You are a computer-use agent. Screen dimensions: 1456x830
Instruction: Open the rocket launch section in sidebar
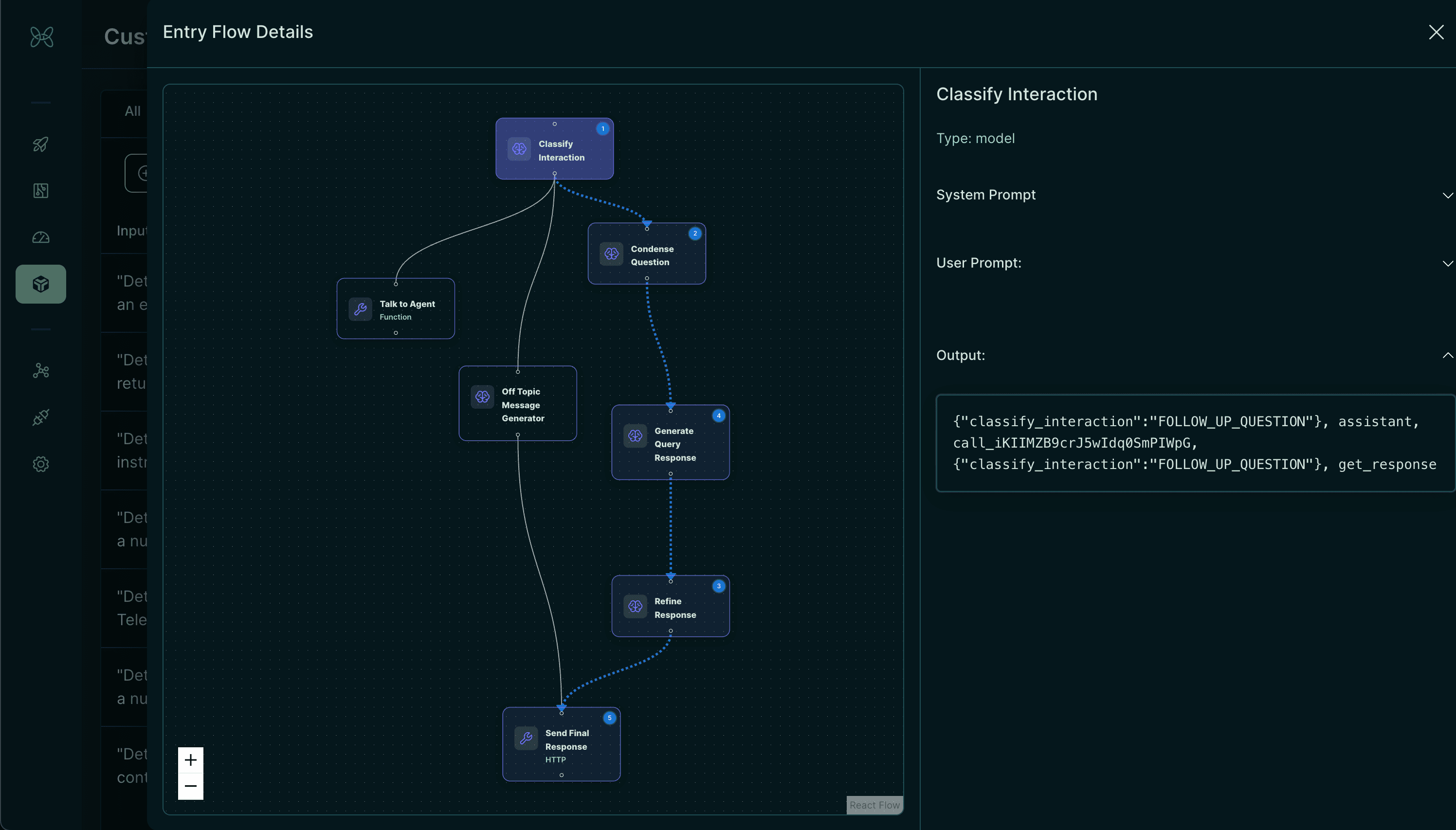(40, 144)
